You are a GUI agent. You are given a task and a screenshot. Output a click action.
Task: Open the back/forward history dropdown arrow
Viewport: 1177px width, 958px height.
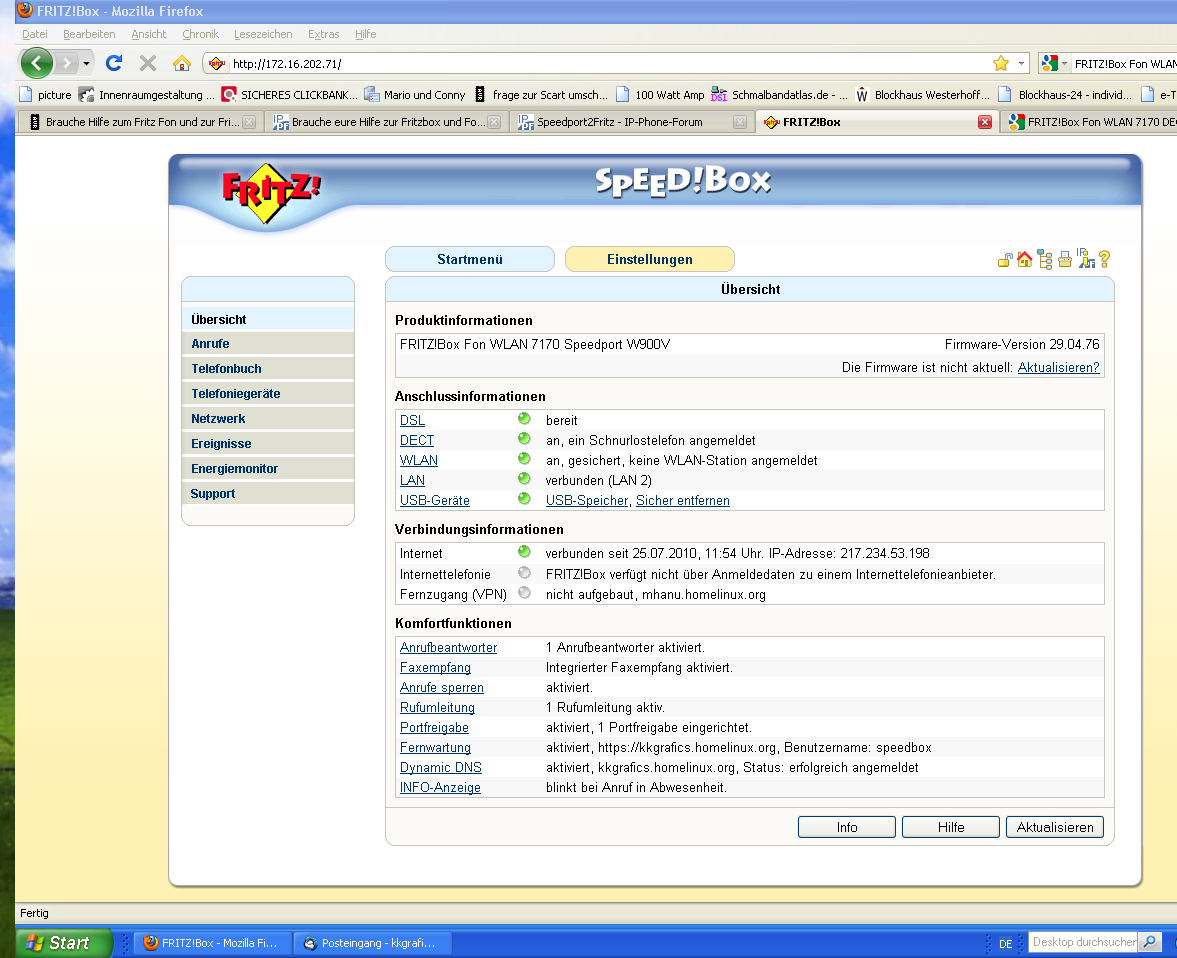(x=87, y=63)
